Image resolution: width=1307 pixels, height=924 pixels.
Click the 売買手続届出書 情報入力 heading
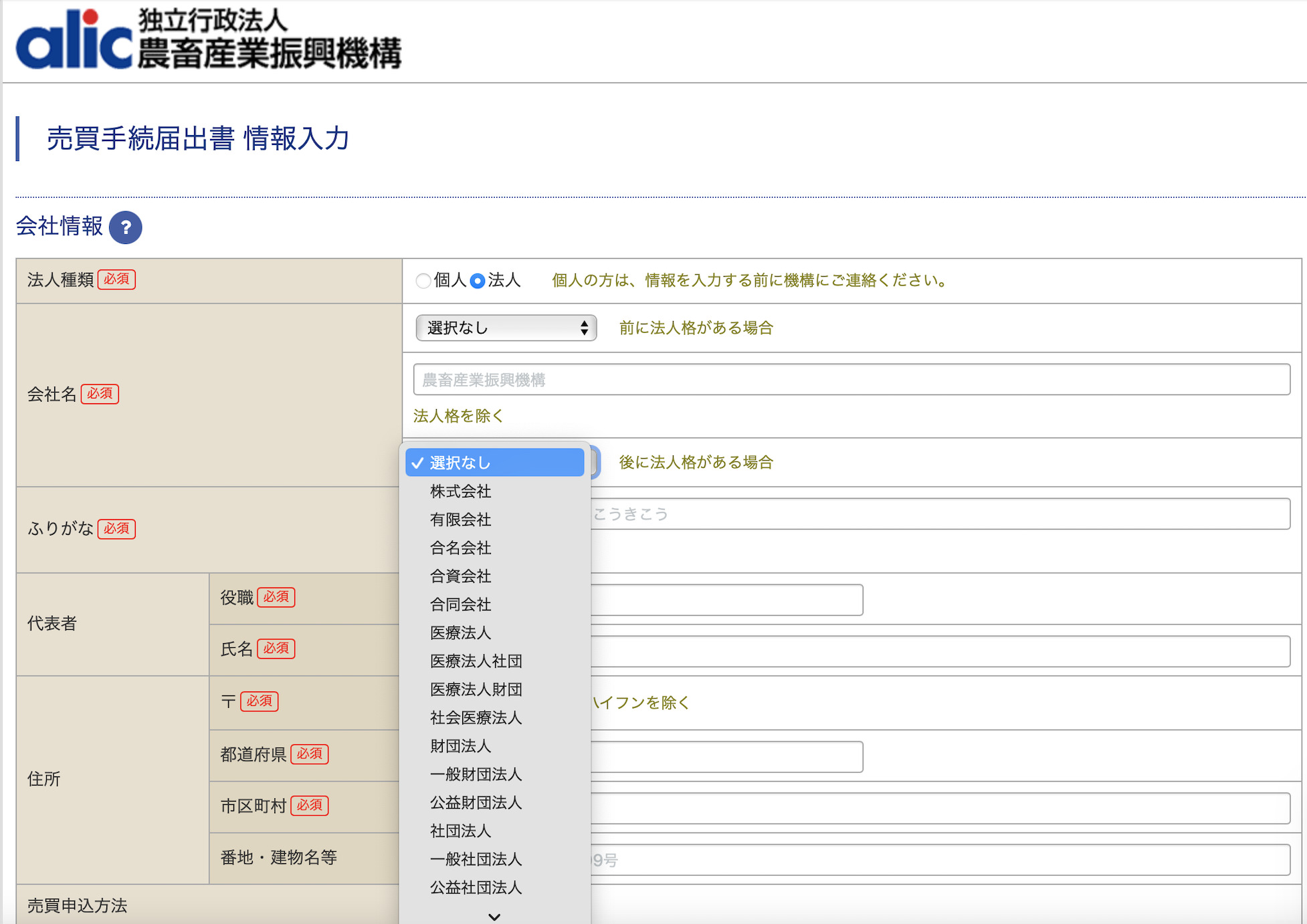(198, 139)
